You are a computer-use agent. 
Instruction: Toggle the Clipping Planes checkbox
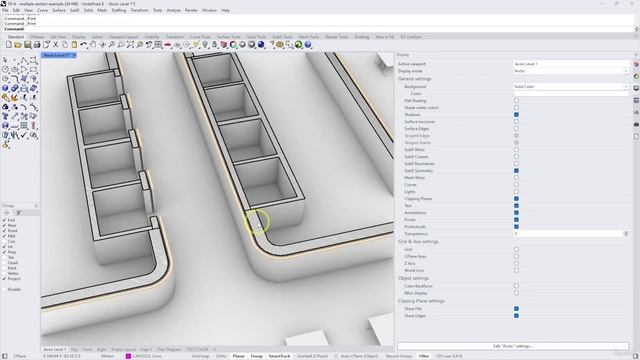pyautogui.click(x=516, y=199)
